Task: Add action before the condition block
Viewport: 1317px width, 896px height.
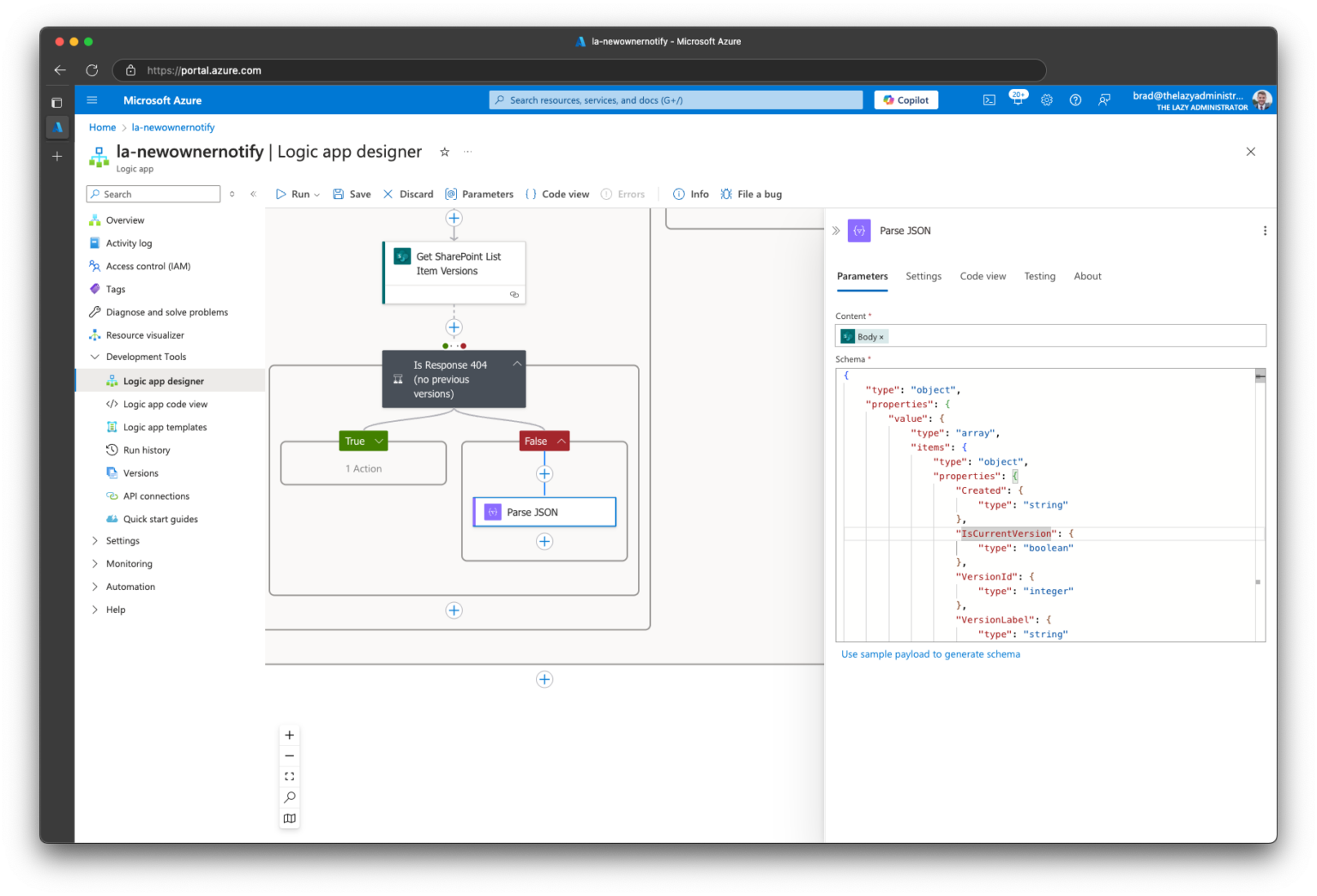Action: click(x=454, y=328)
